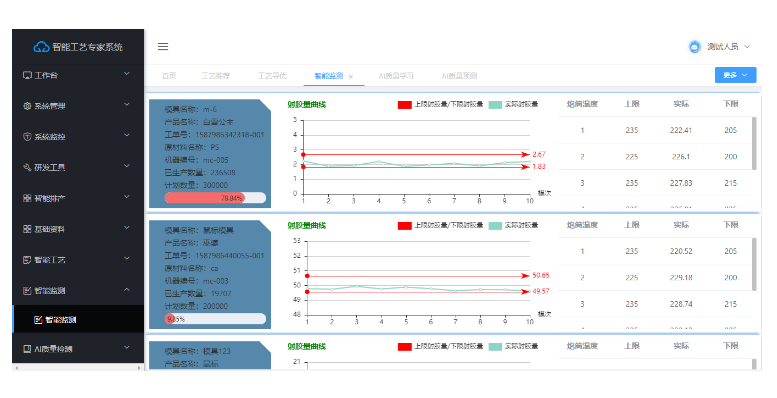Image resolution: width=777 pixels, height=398 pixels.
Task: Click the 系统管理 gear icon
Action: point(27,106)
